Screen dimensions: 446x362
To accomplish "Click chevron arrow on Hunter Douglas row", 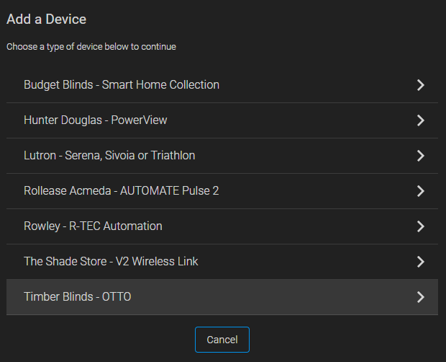I will (x=421, y=120).
